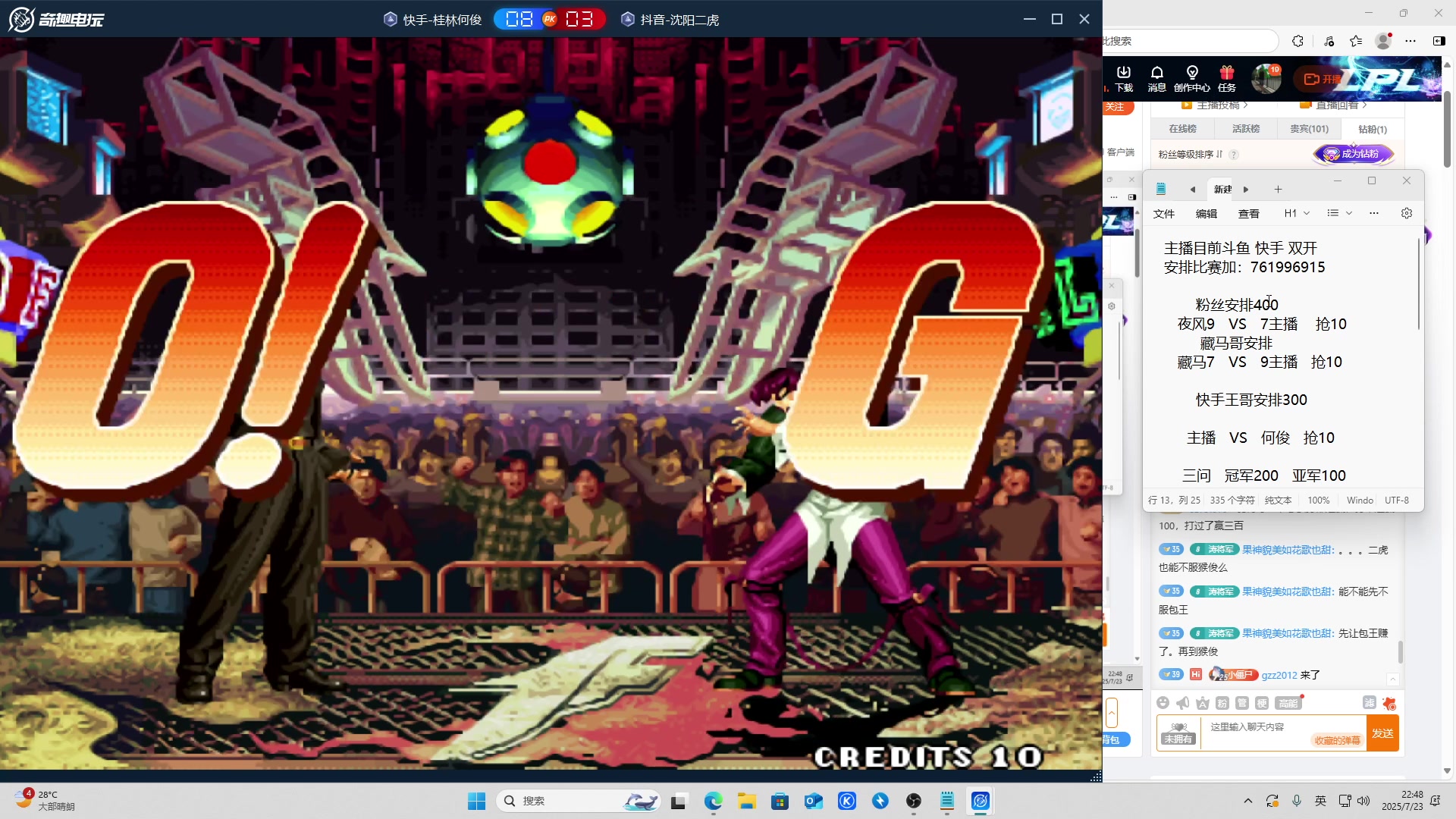
Task: Expand the list formatting dropdown in Notepad
Action: [x=1339, y=213]
